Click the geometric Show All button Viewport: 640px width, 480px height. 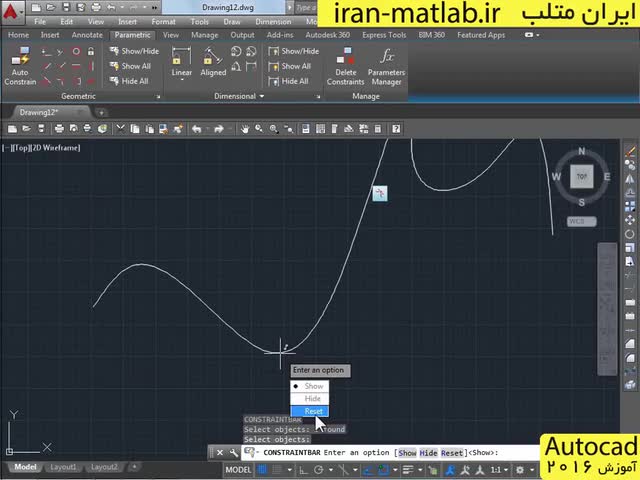(130, 66)
